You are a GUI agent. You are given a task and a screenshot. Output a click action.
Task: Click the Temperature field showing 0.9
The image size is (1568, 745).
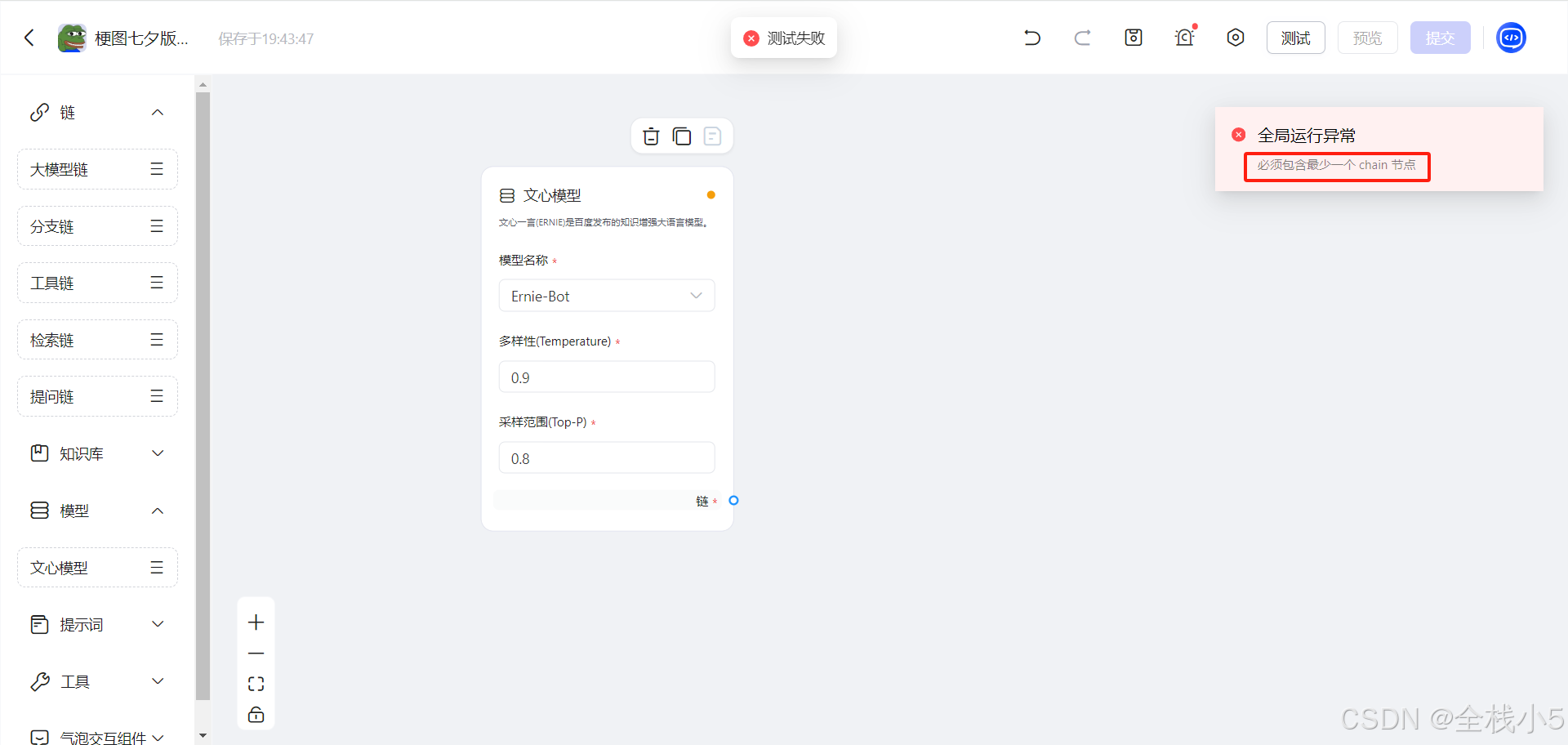click(x=607, y=377)
